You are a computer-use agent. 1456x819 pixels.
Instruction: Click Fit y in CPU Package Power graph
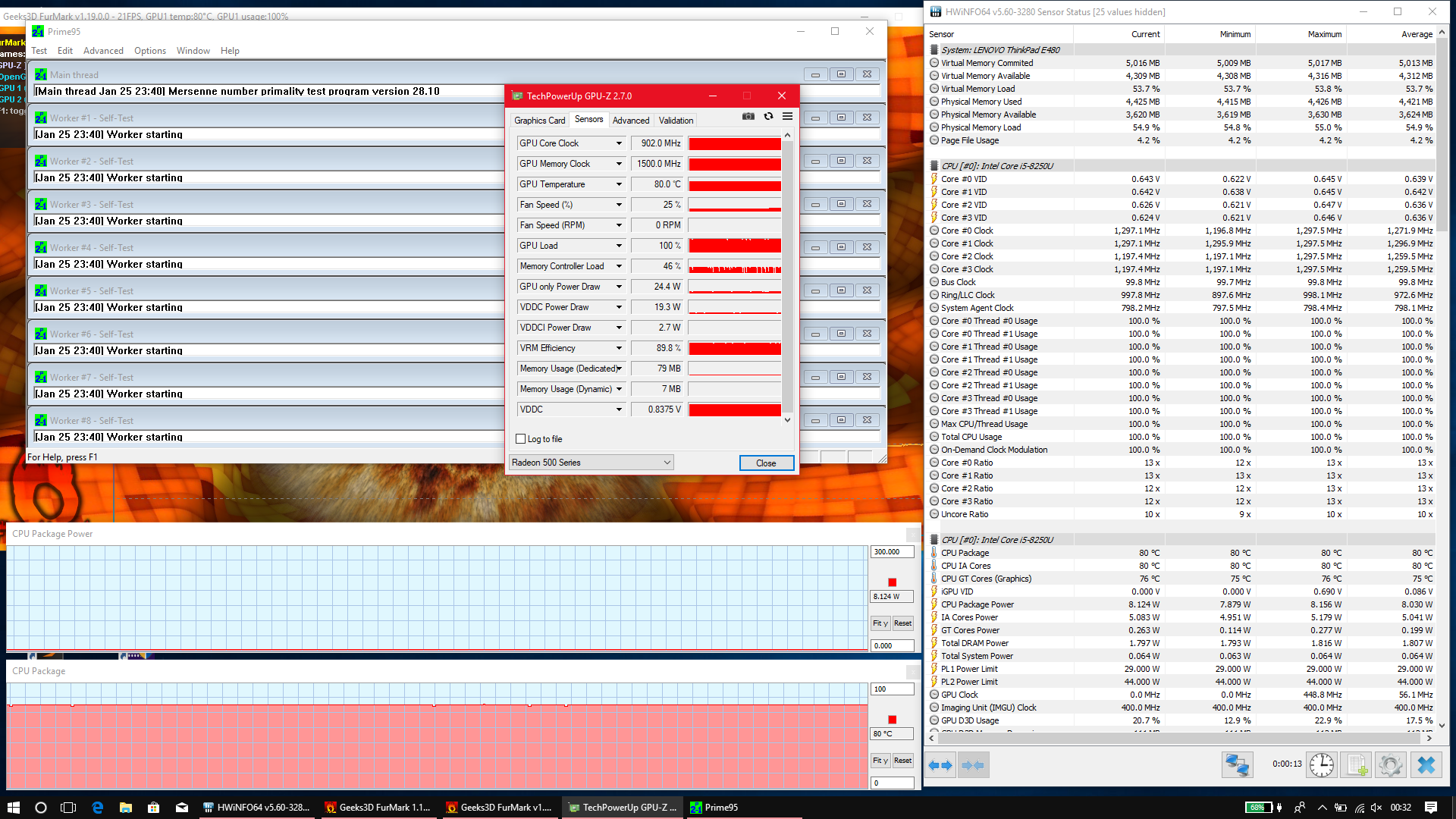[x=880, y=623]
